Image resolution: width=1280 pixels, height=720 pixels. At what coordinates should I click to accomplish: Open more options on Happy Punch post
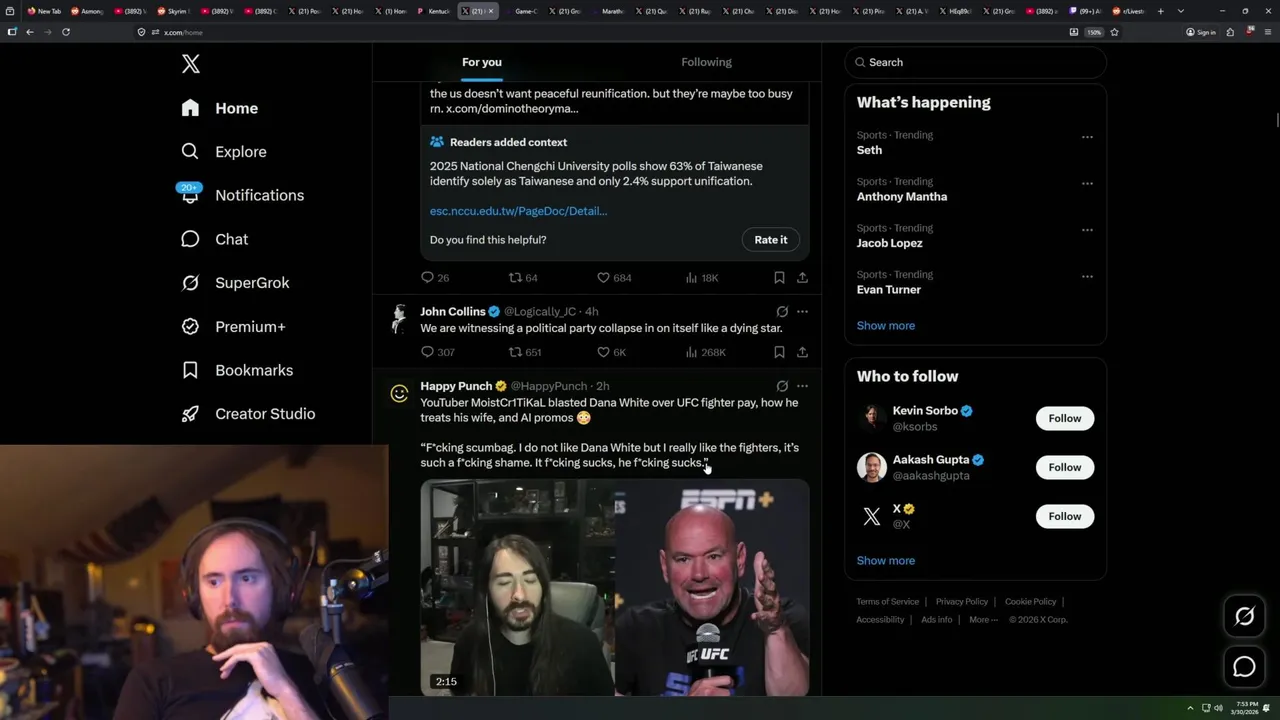pos(802,386)
